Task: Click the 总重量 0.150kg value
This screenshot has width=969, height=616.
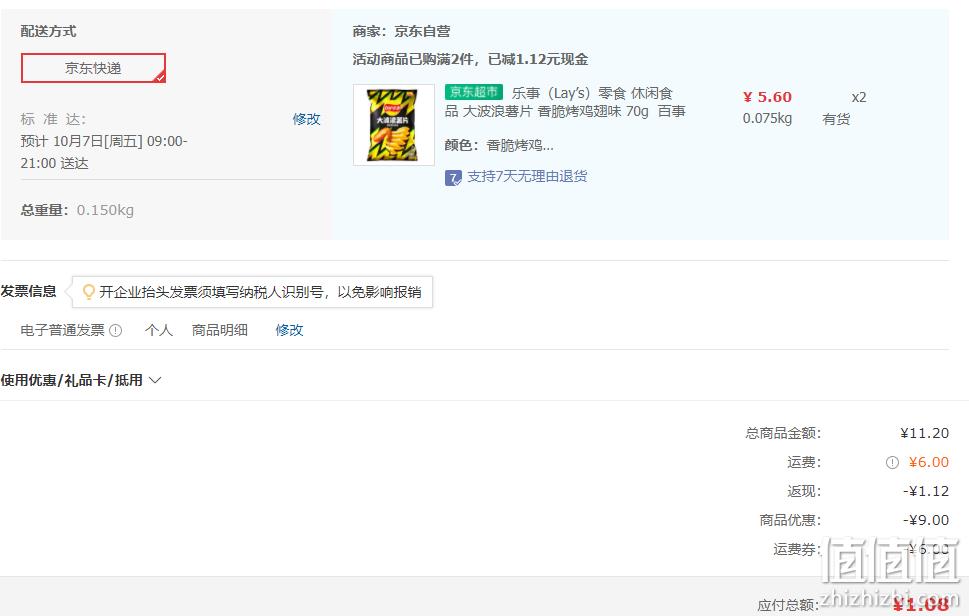Action: pos(105,211)
